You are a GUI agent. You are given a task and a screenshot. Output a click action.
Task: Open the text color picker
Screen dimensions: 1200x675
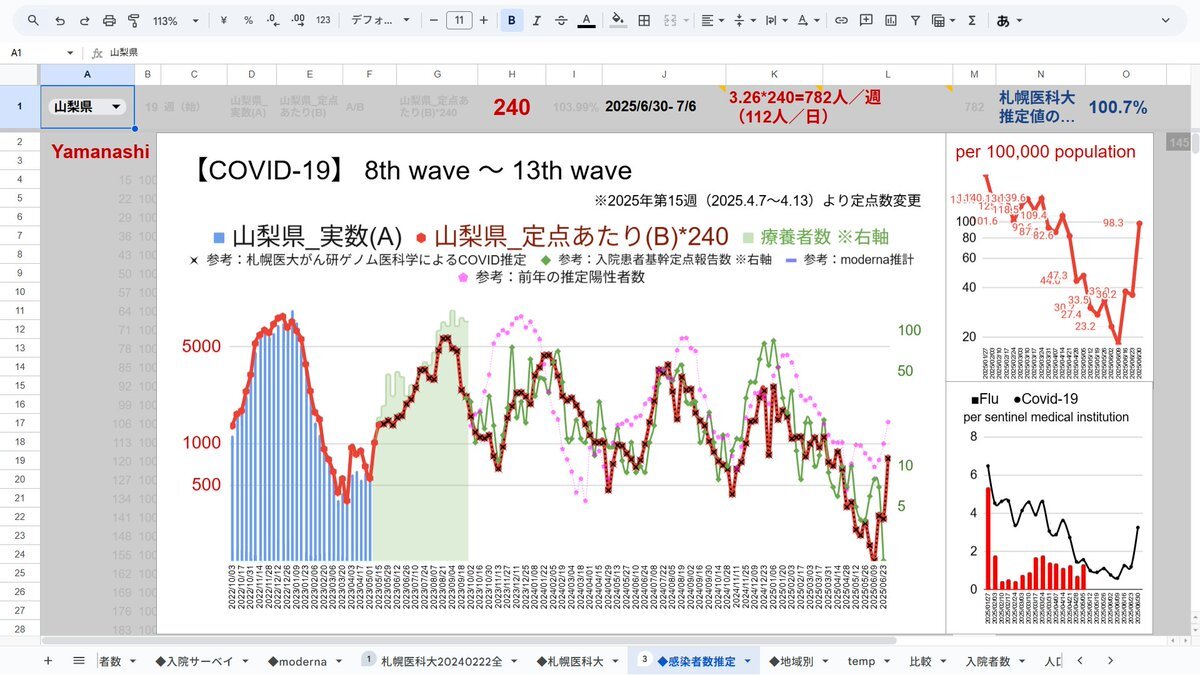click(586, 20)
